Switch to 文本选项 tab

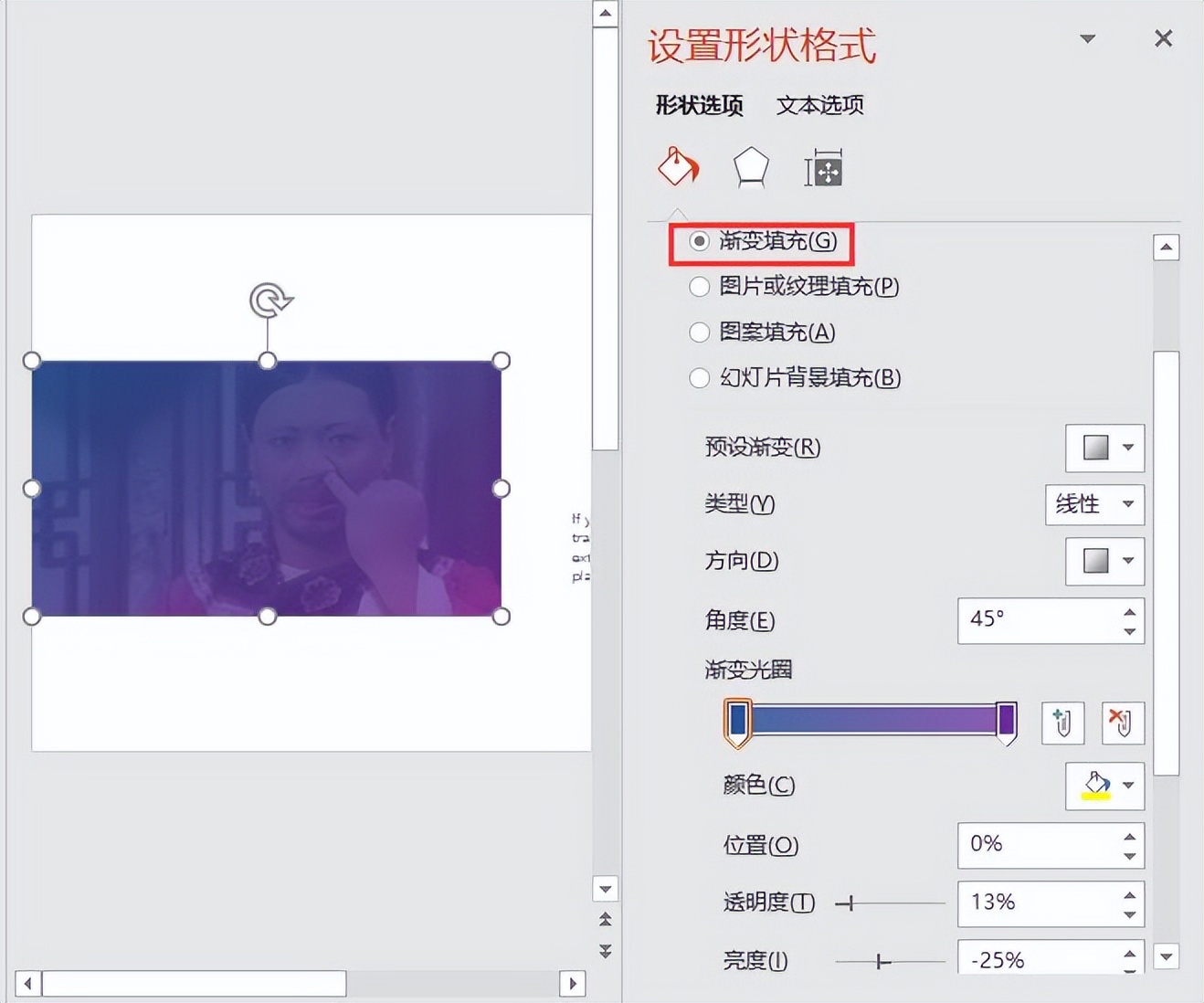pyautogui.click(x=819, y=105)
